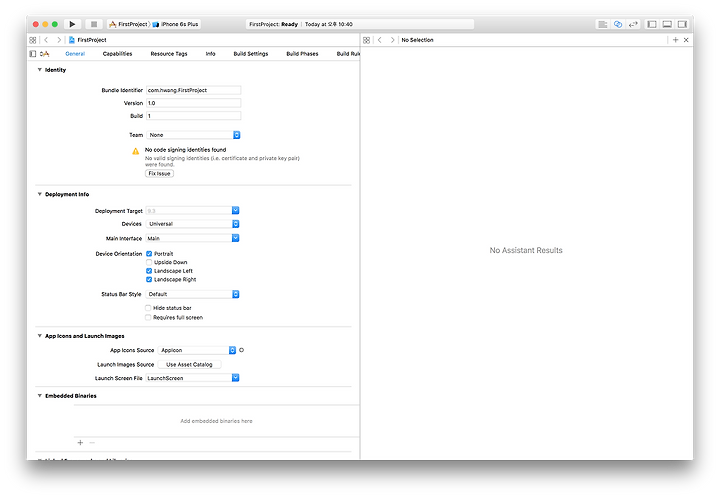Open the App Icons Source dropdown
This screenshot has width=720, height=498.
tap(197, 350)
